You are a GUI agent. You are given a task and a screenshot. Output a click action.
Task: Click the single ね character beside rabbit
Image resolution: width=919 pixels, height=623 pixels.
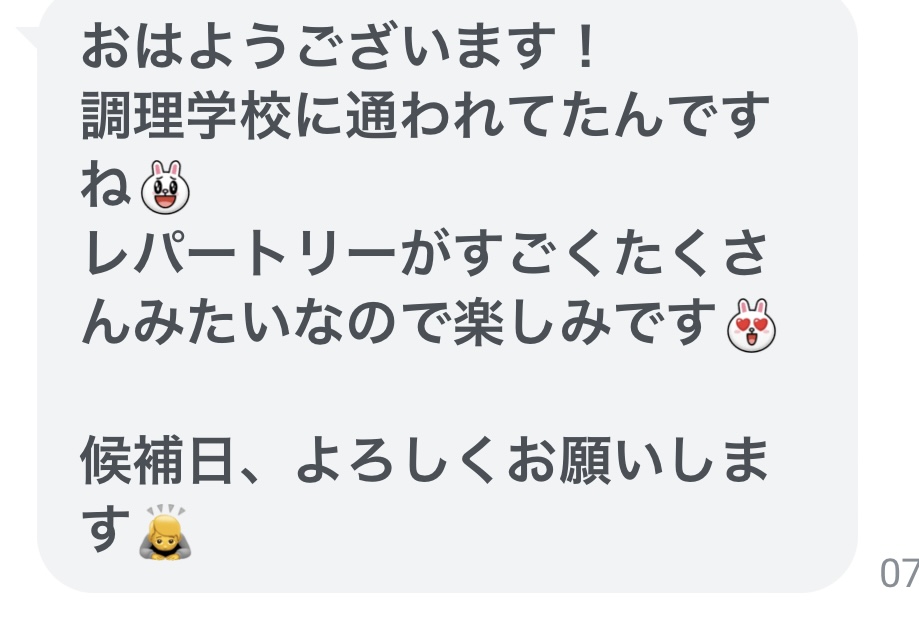tap(105, 185)
